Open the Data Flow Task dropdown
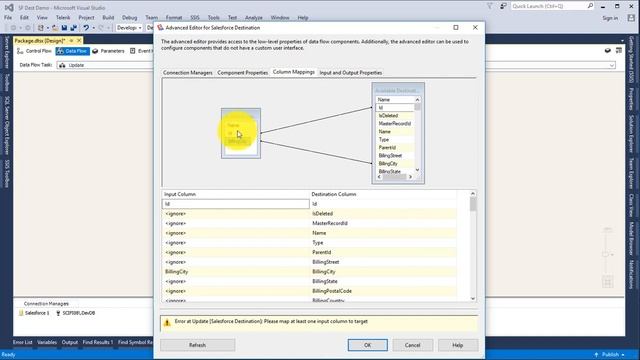The image size is (640, 360). (x=612, y=65)
